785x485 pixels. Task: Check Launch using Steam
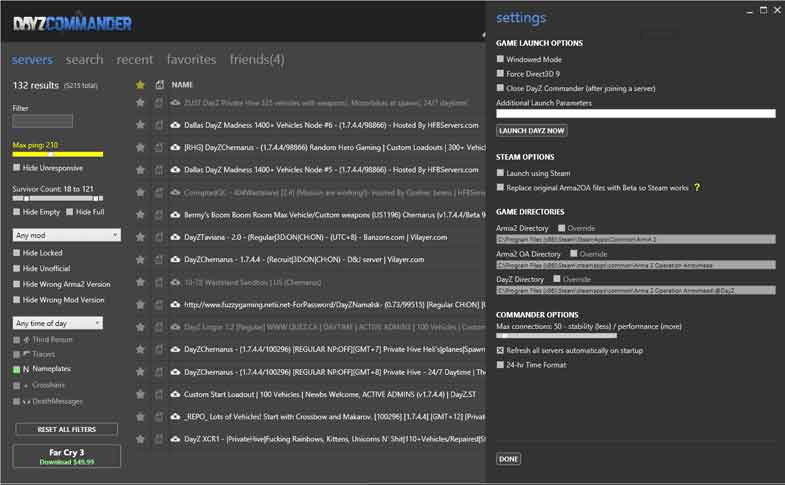(x=500, y=173)
